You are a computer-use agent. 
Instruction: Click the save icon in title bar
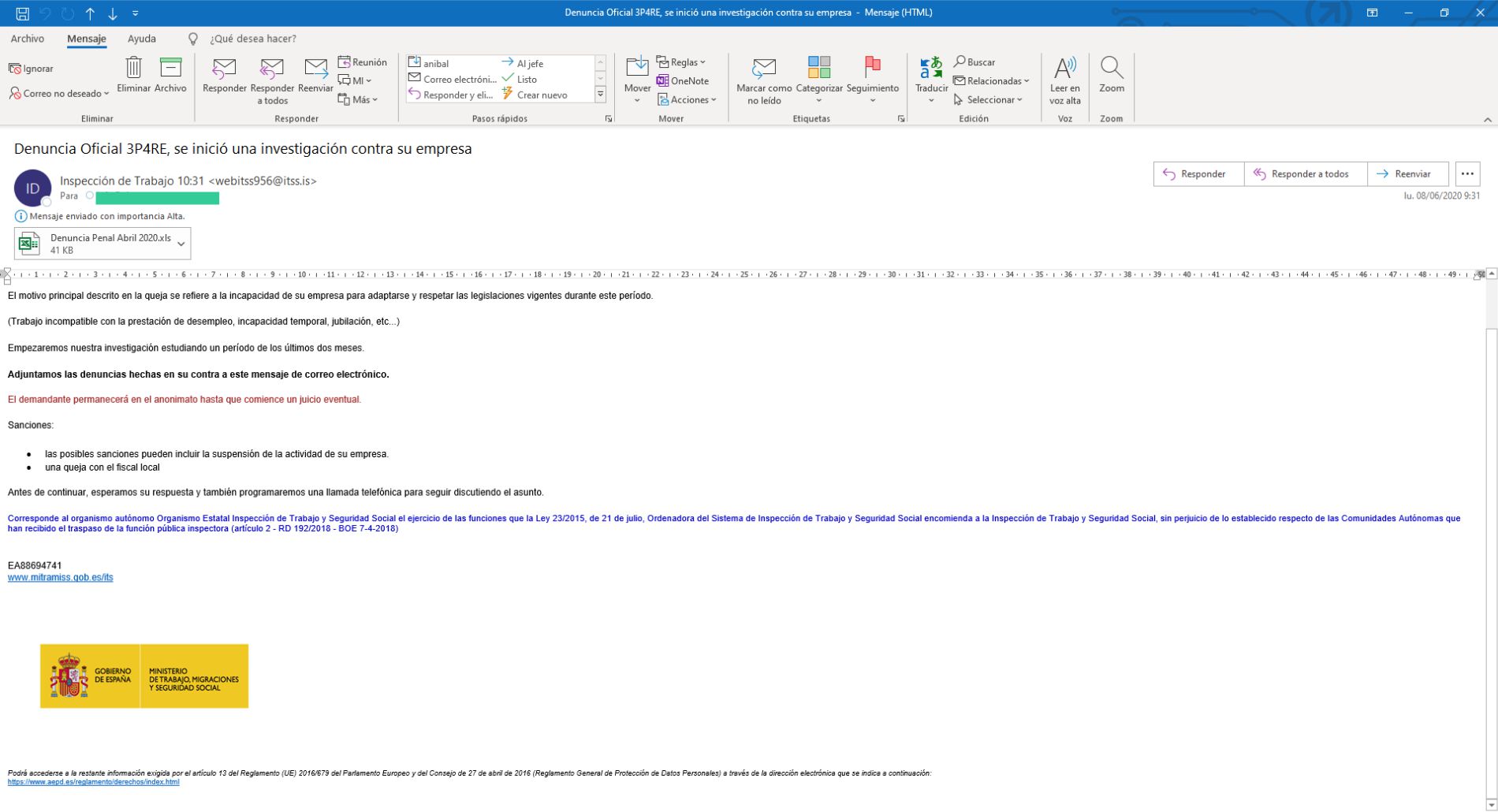pos(23,13)
